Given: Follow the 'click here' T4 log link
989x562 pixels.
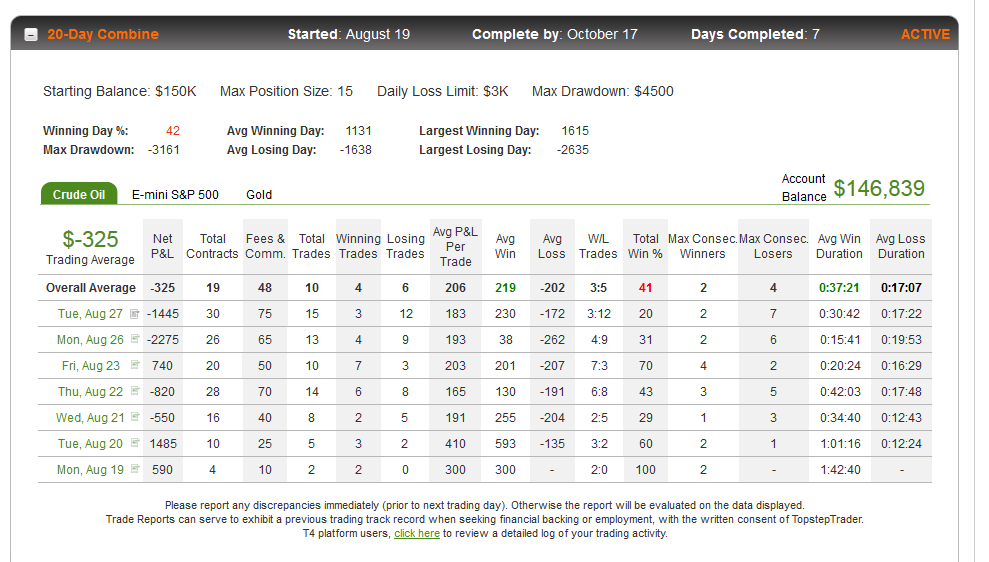Looking at the screenshot, I should click(417, 534).
